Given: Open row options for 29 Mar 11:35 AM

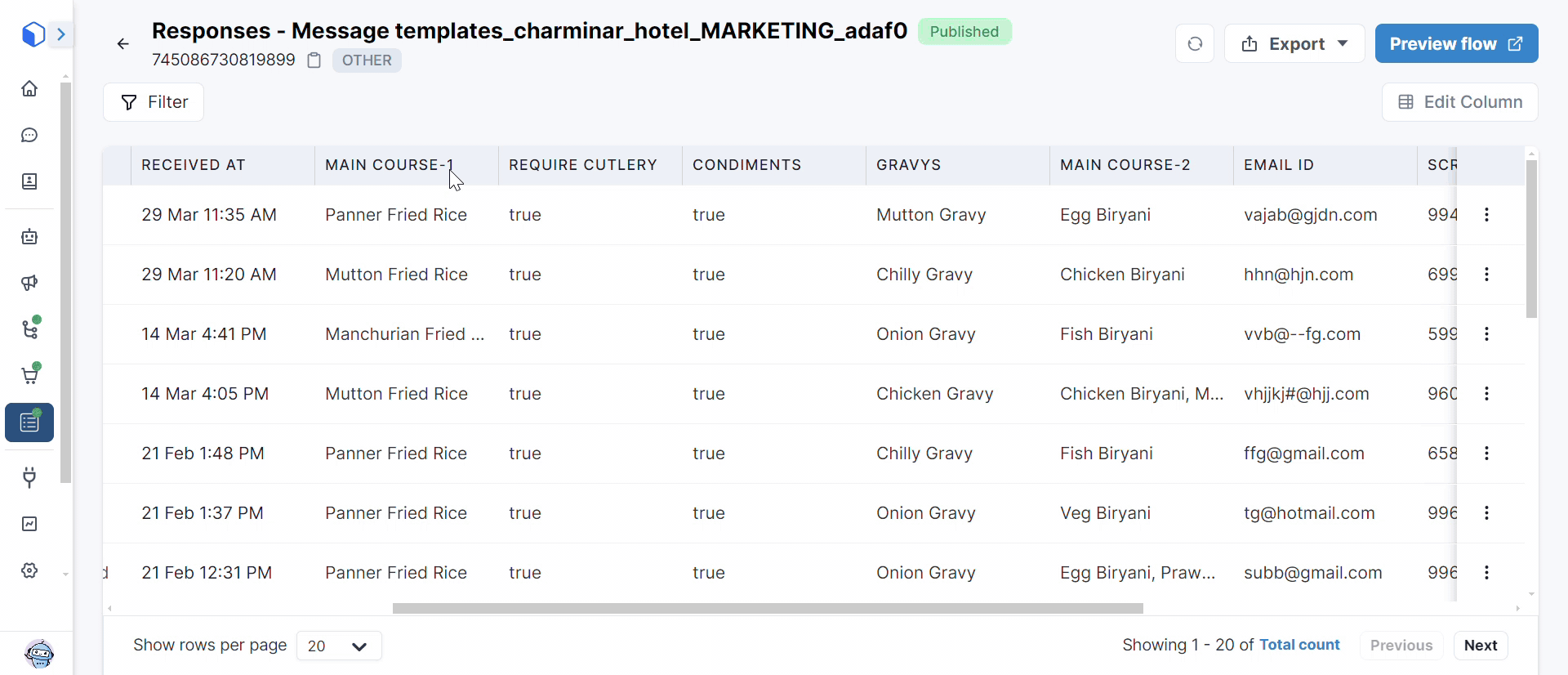Looking at the screenshot, I should pos(1486,215).
